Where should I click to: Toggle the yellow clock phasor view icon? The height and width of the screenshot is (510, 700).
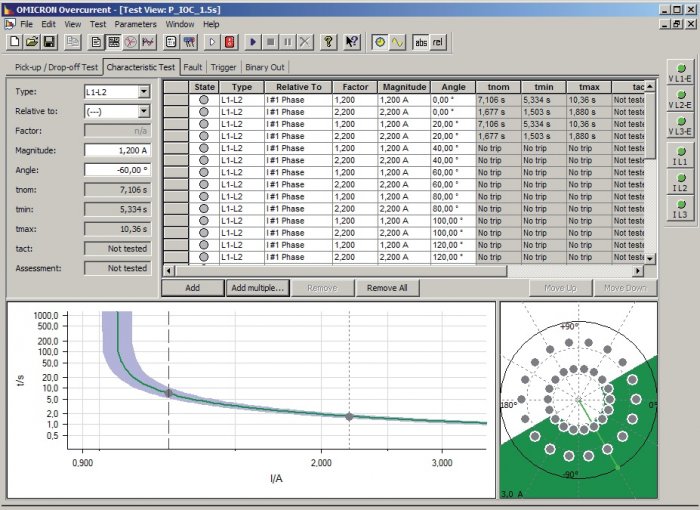[380, 42]
